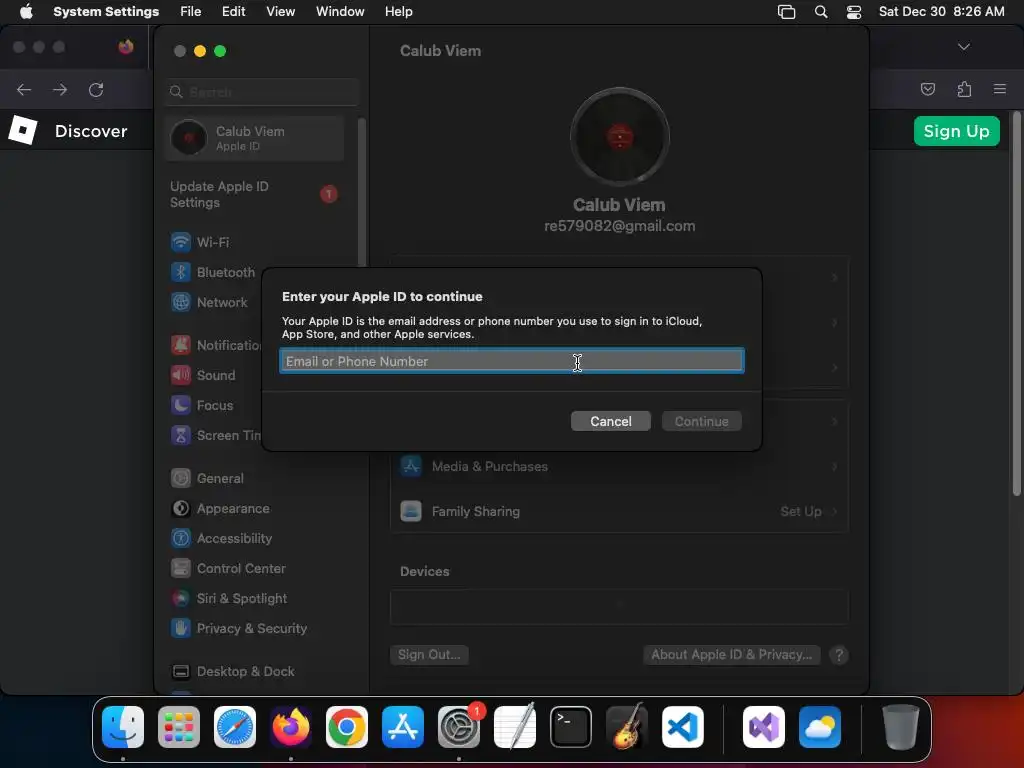The width and height of the screenshot is (1024, 768).
Task: Open Firefox from the Dock
Action: tap(291, 727)
